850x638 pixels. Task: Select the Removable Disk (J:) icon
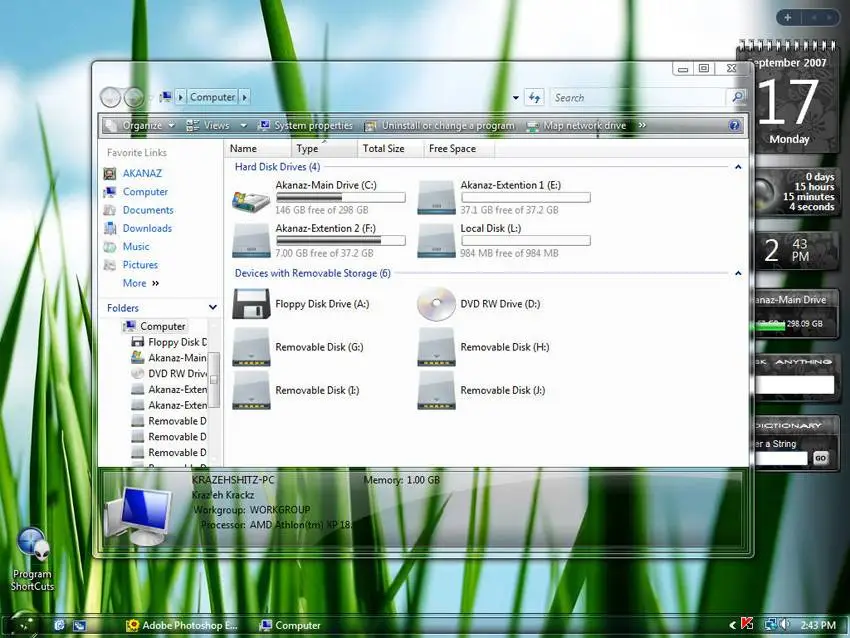(x=436, y=390)
